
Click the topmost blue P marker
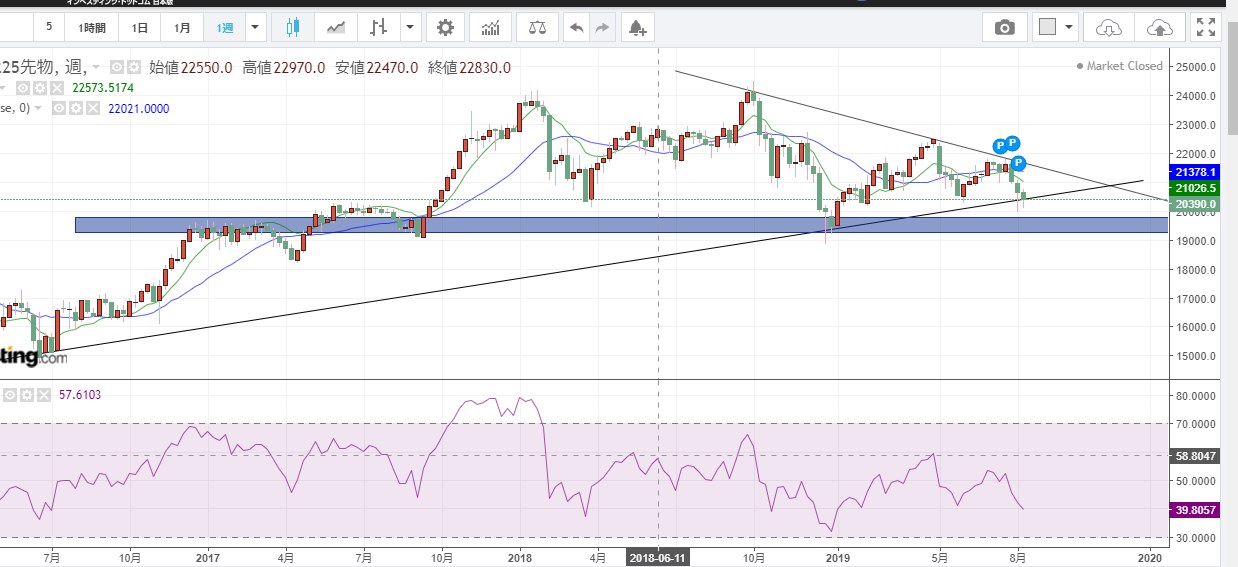click(x=1012, y=143)
